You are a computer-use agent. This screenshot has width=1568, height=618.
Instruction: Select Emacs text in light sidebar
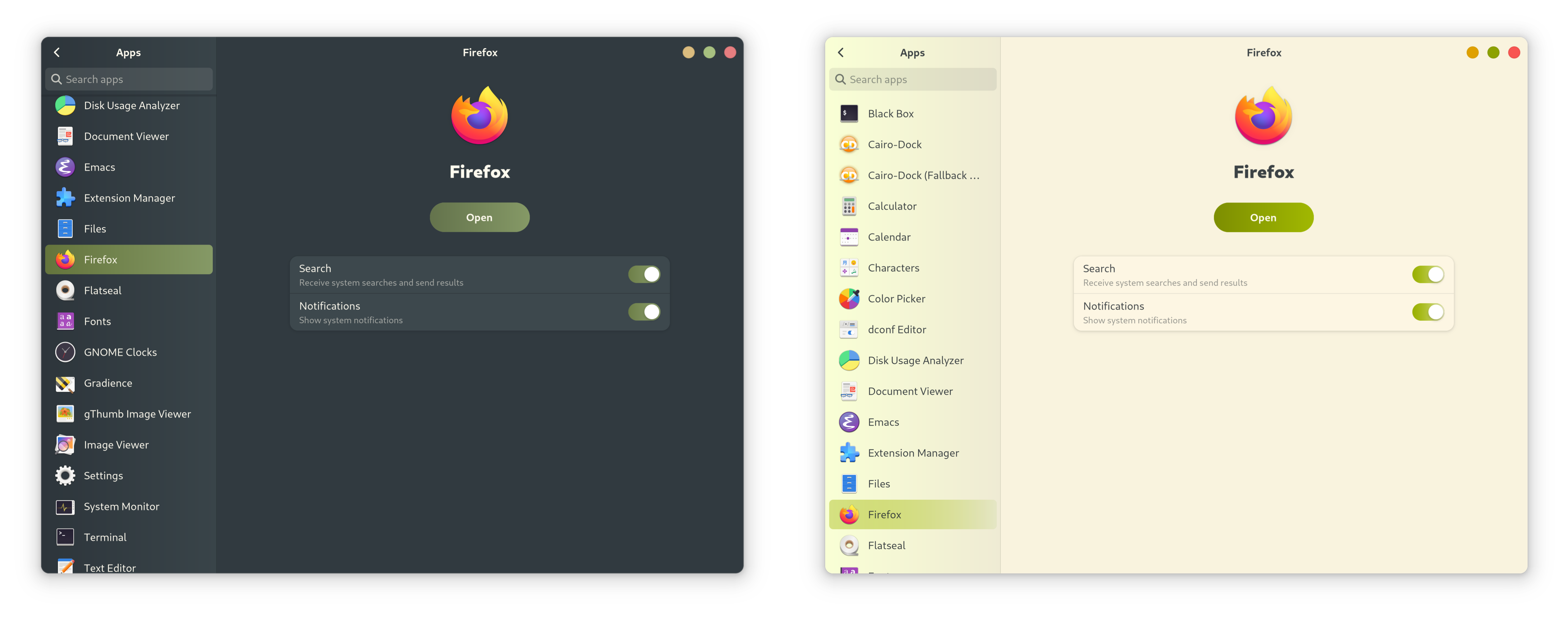[x=883, y=422]
